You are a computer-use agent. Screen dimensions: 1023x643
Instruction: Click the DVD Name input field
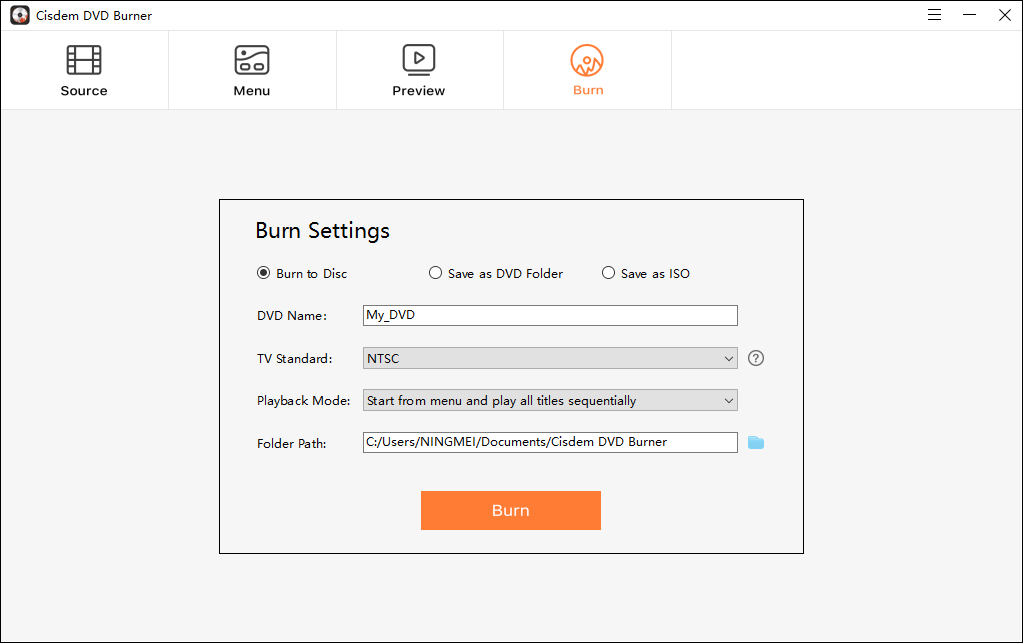click(x=550, y=316)
